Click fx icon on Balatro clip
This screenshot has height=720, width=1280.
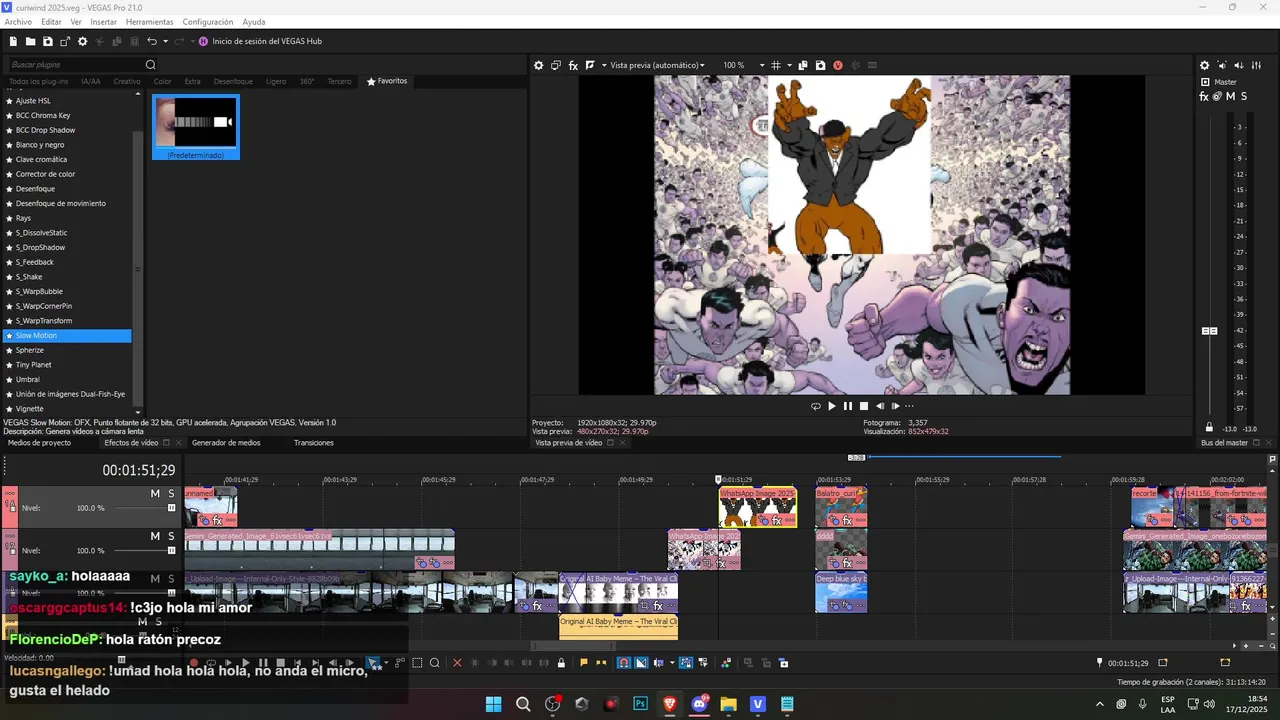pos(847,521)
